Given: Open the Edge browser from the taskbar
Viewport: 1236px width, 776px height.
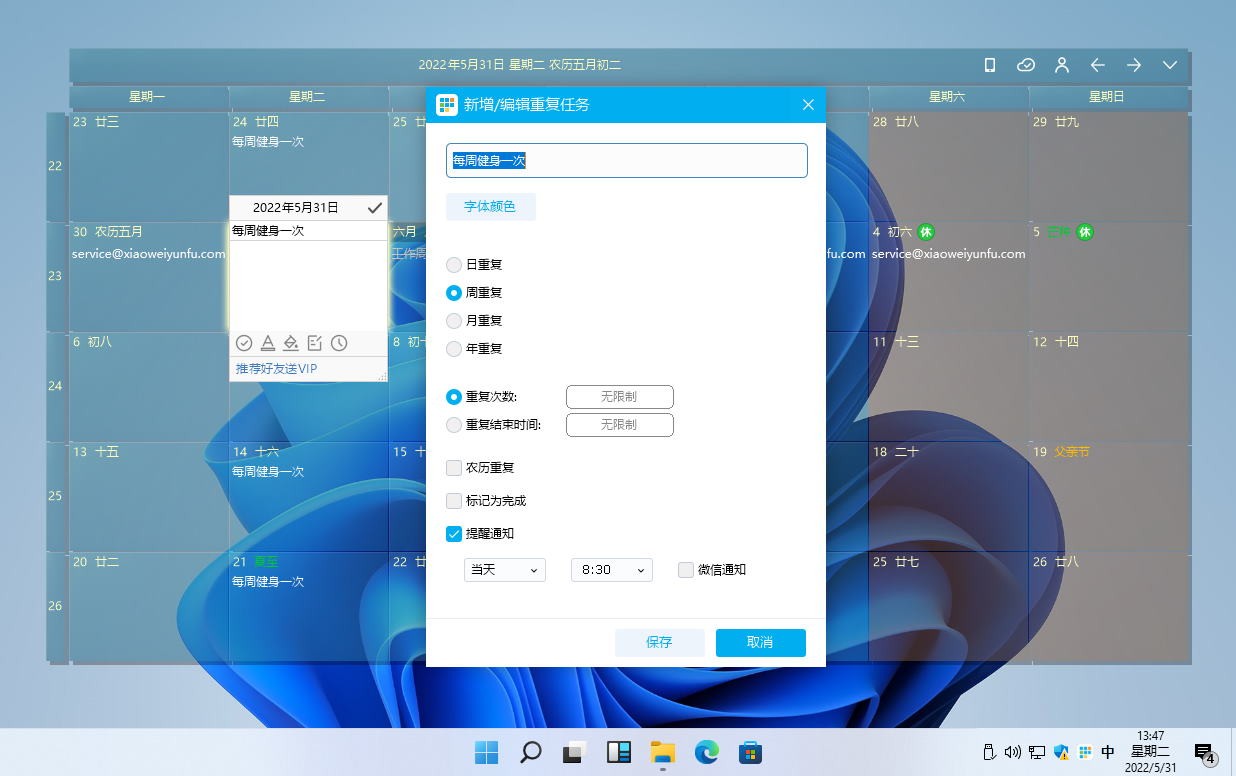Looking at the screenshot, I should [707, 751].
